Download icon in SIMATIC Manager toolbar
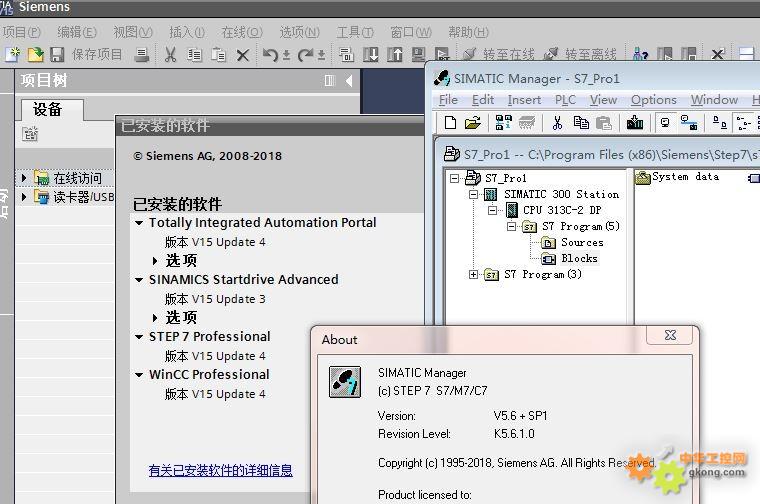This screenshot has height=504, width=760. coord(634,123)
